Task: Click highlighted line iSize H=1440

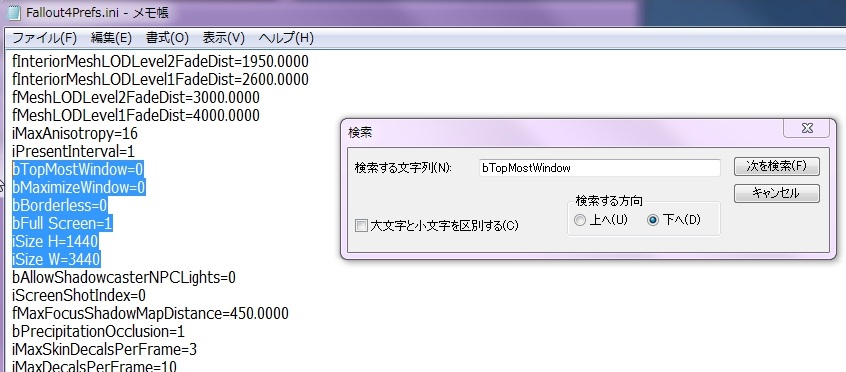Action: pyautogui.click(x=55, y=241)
